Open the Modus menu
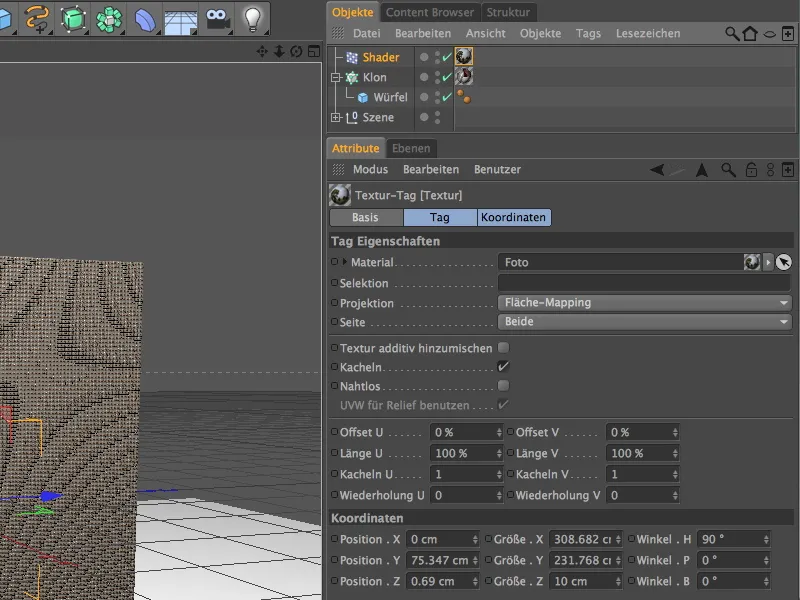The width and height of the screenshot is (800, 600). [x=370, y=169]
